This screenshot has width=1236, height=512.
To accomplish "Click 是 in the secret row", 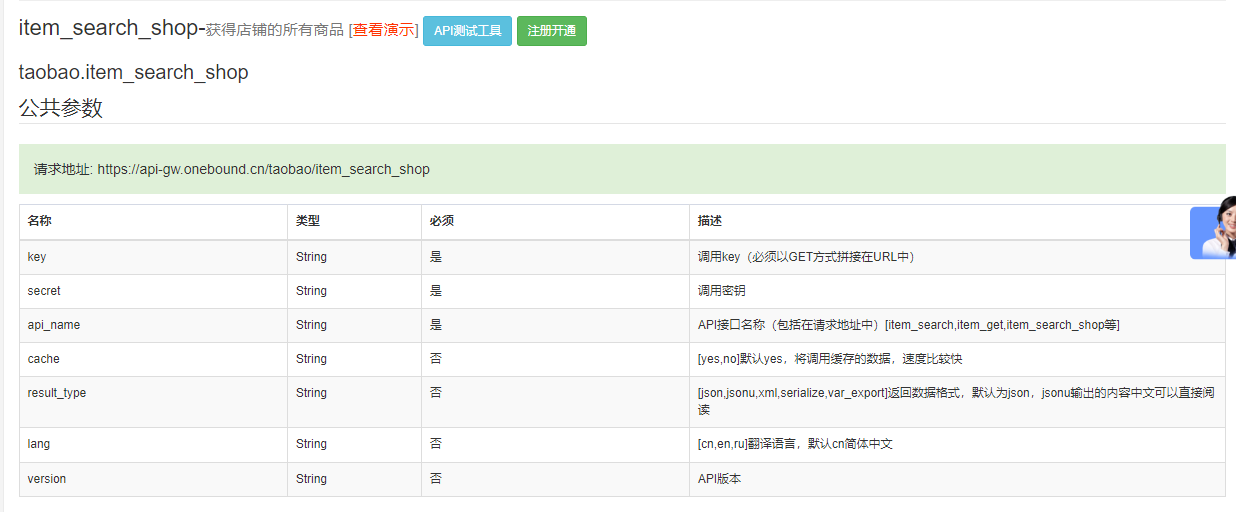I will coord(436,291).
